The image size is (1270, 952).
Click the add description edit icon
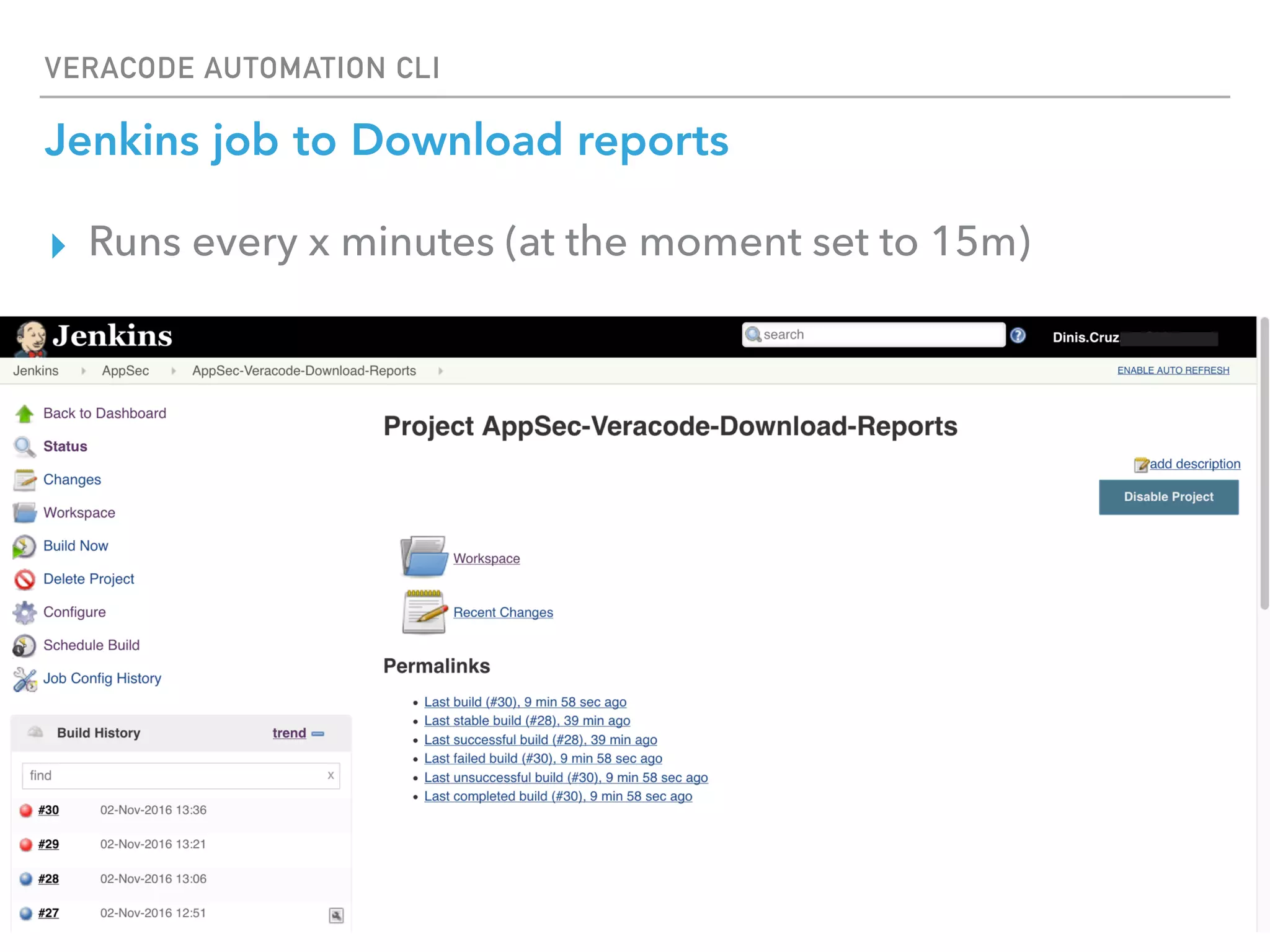coord(1141,464)
